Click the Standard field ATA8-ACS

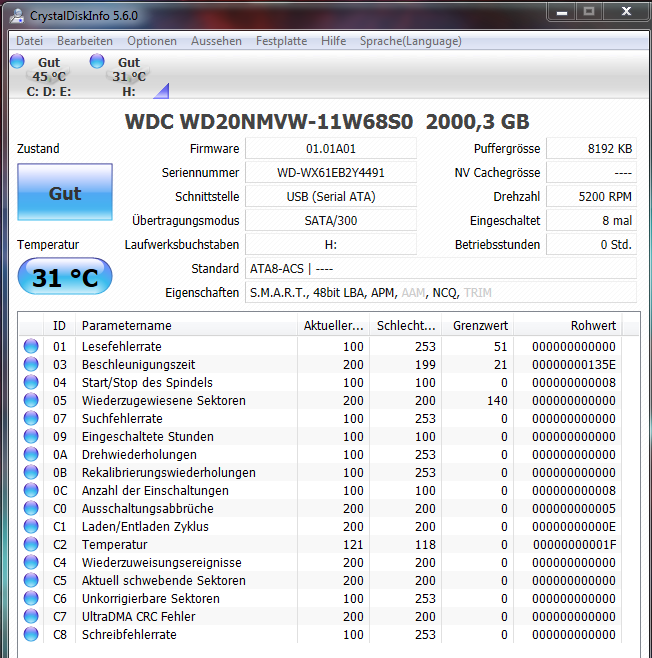pos(441,269)
